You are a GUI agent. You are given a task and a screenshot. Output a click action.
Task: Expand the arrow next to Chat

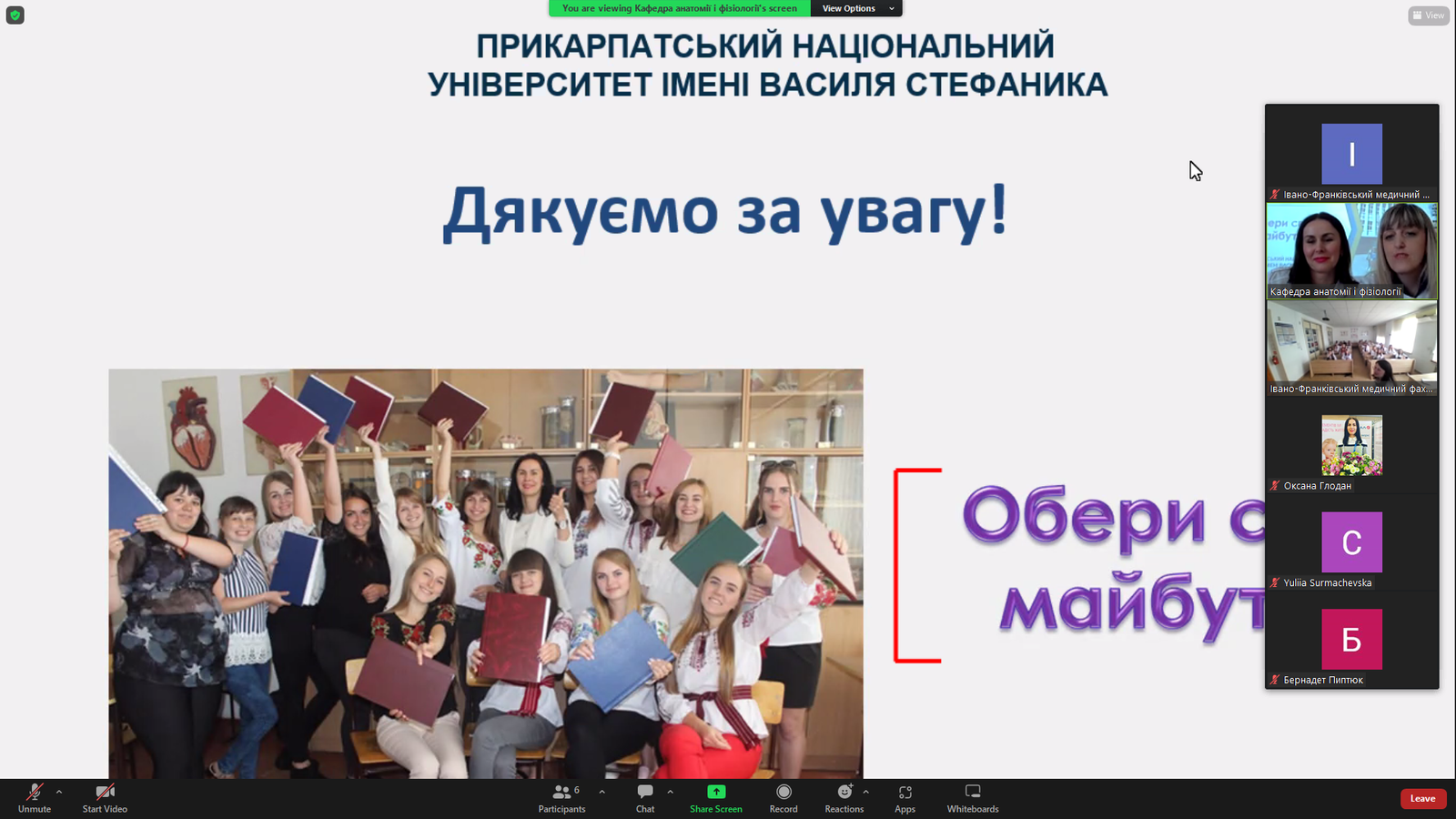pos(671,792)
